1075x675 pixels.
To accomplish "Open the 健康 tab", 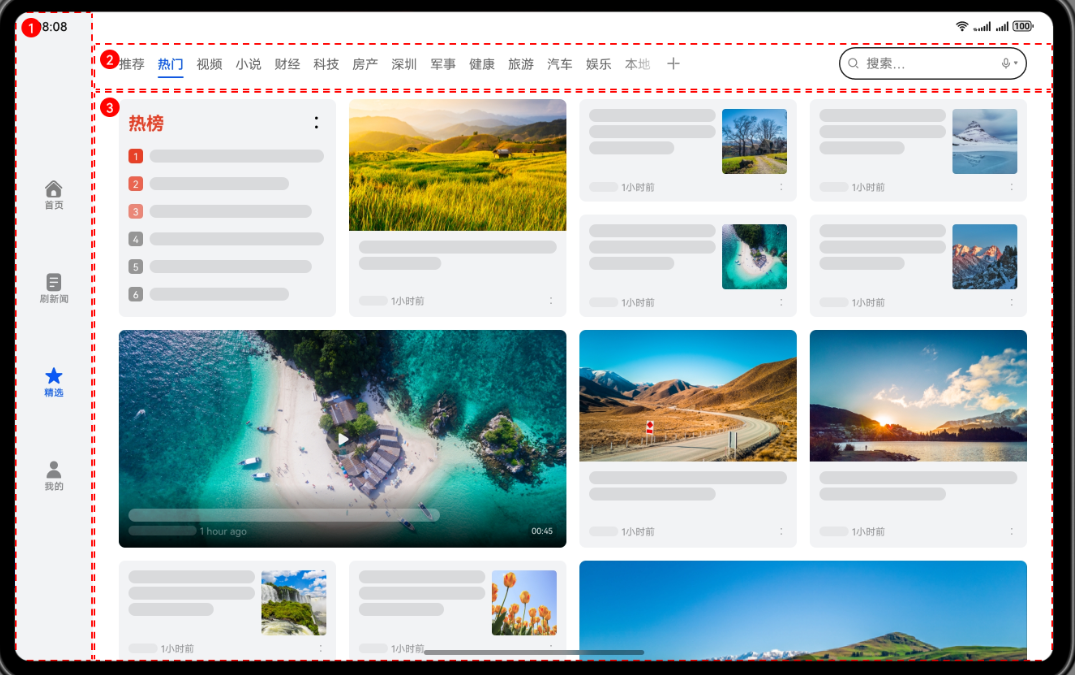I will 482,64.
